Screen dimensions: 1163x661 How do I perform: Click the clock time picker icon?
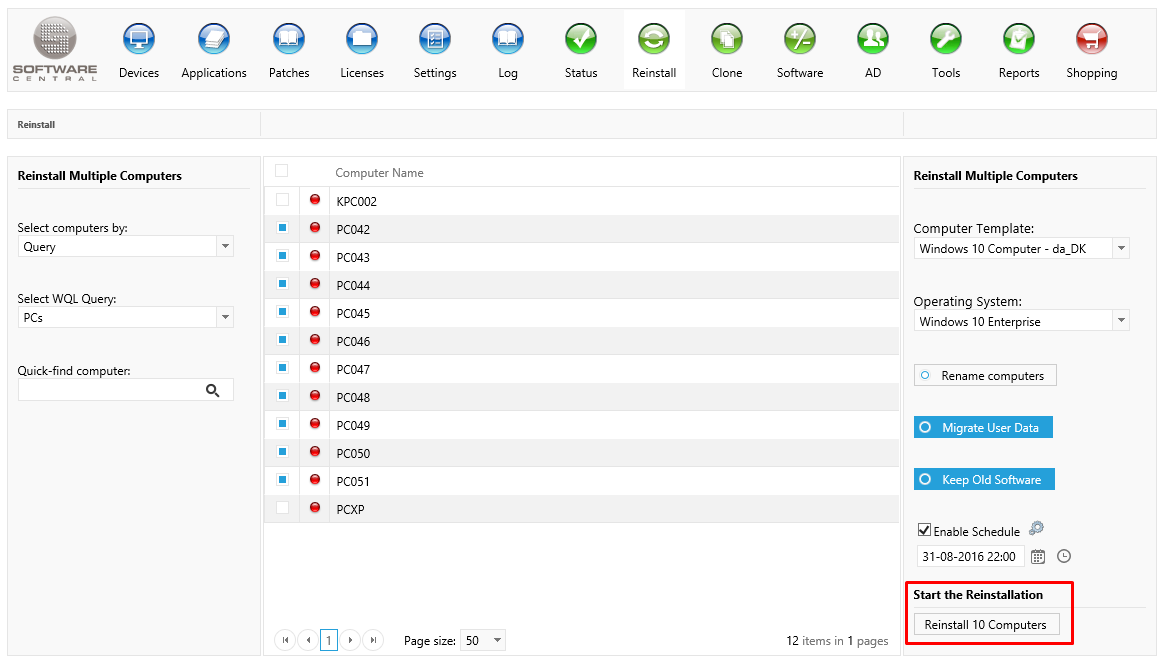pos(1064,556)
